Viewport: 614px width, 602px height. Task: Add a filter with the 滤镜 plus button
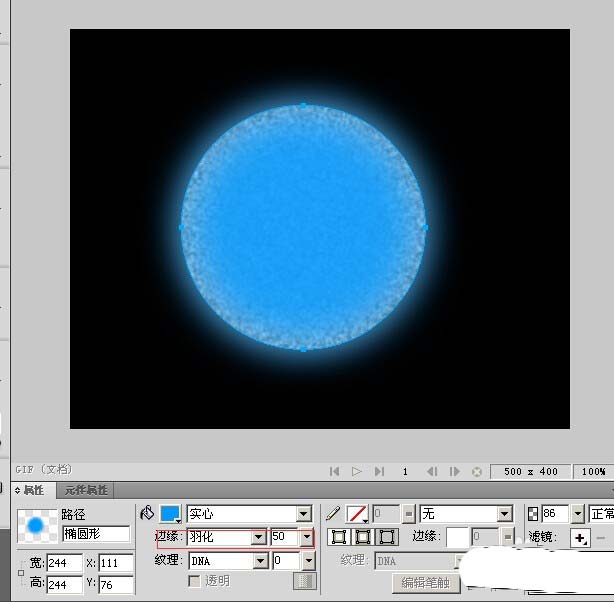coord(580,538)
